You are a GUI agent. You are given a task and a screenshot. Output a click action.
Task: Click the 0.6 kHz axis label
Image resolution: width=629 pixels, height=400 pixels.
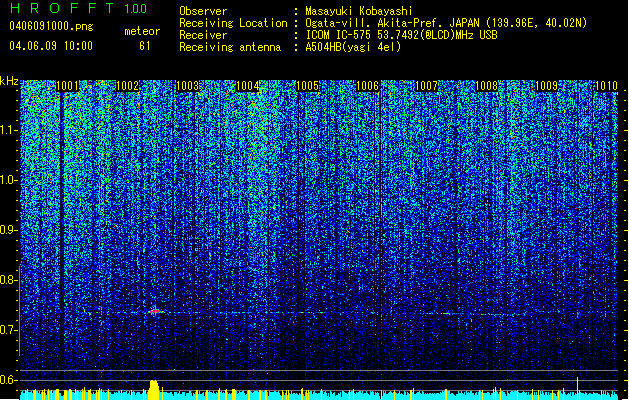point(8,380)
